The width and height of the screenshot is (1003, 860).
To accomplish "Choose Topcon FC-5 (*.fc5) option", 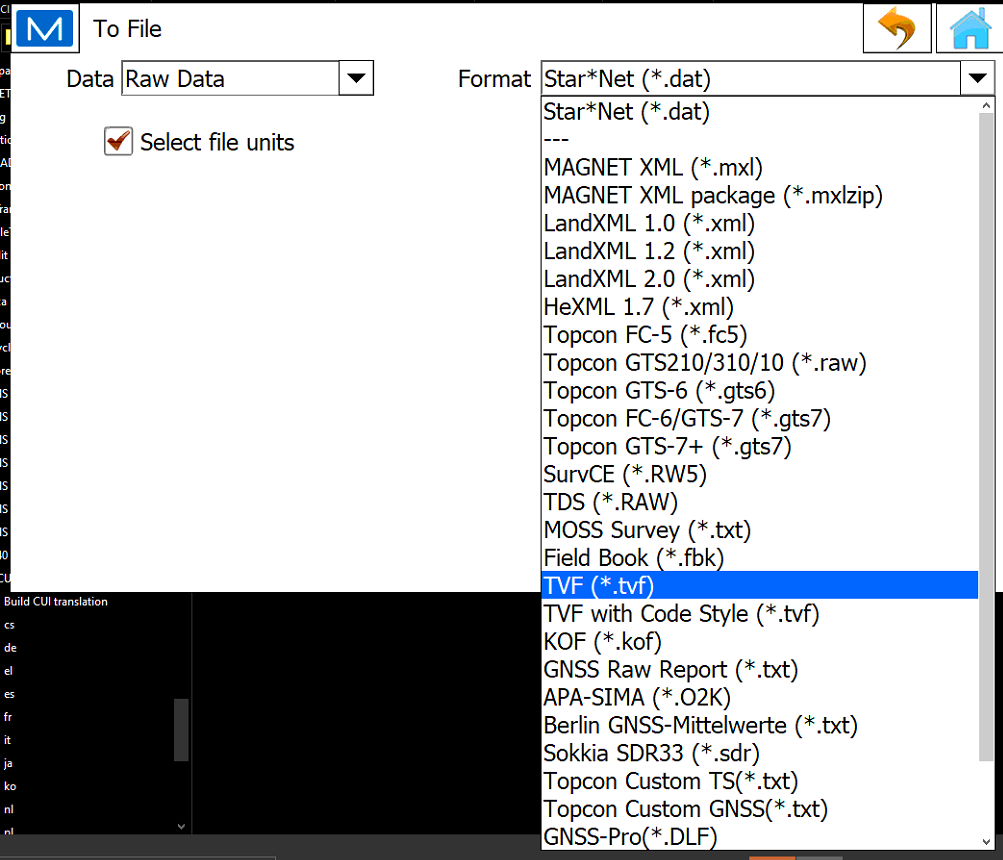I will click(760, 335).
